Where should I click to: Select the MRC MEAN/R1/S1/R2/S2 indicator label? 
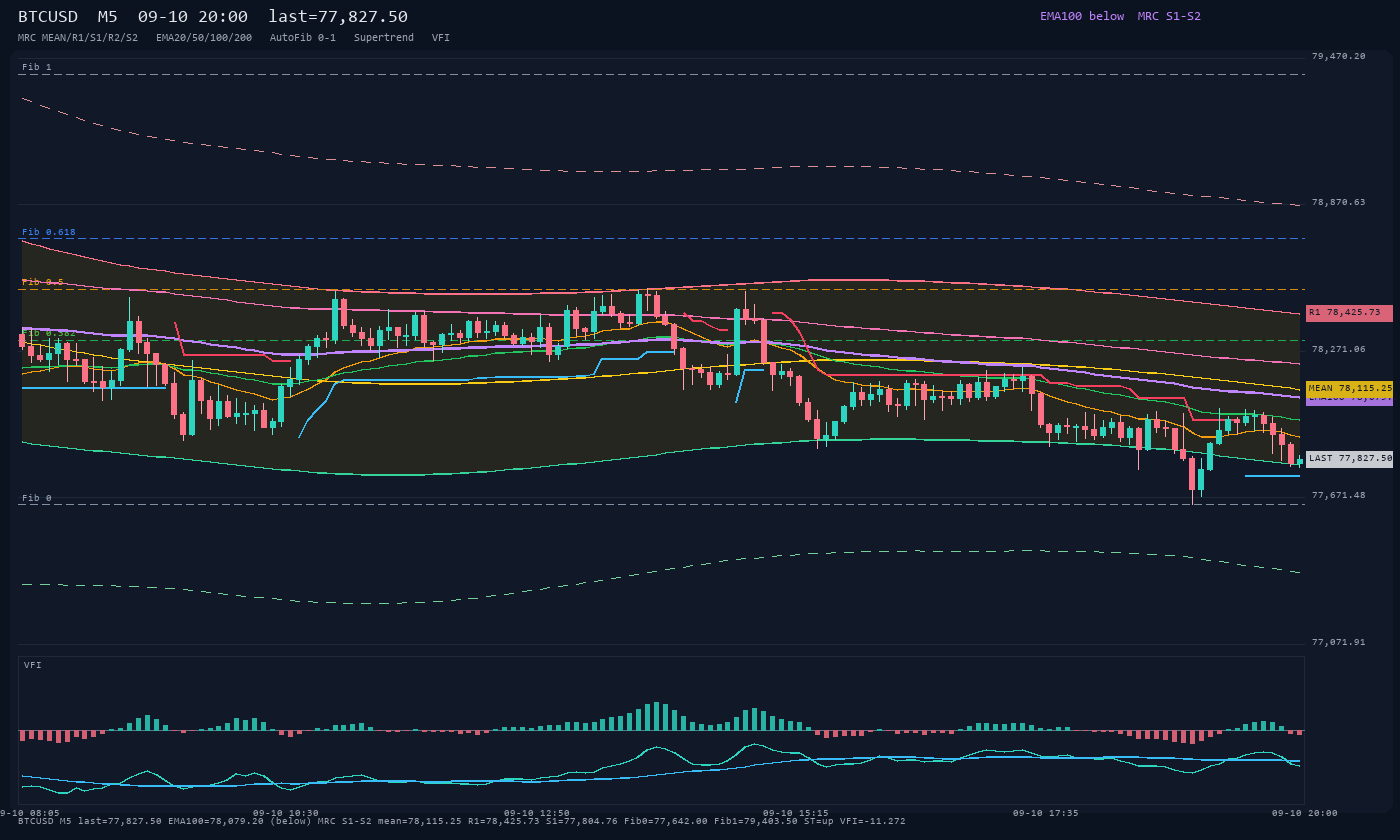[x=78, y=38]
